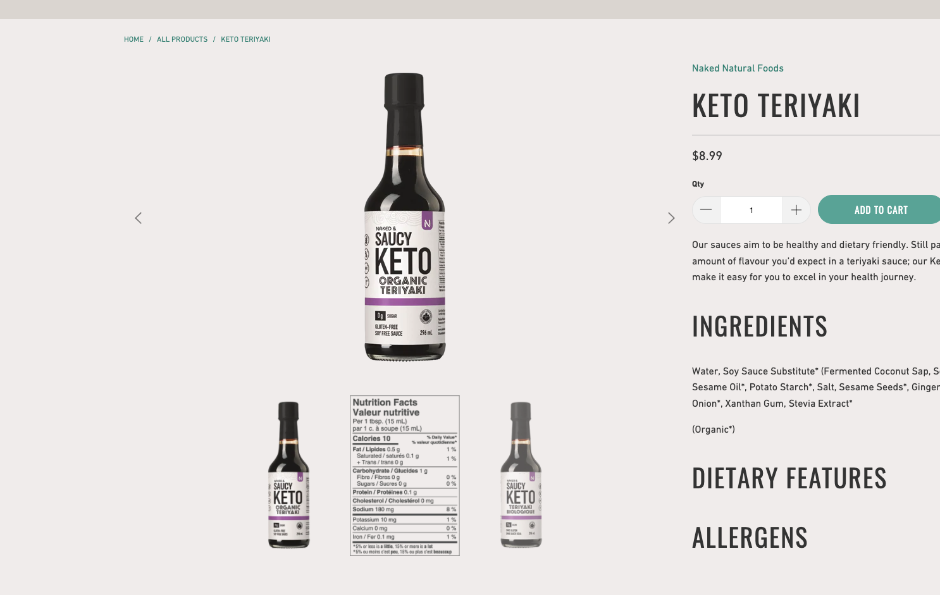Open the Naked Natural Foods brand link
The image size is (940, 595).
click(x=737, y=68)
